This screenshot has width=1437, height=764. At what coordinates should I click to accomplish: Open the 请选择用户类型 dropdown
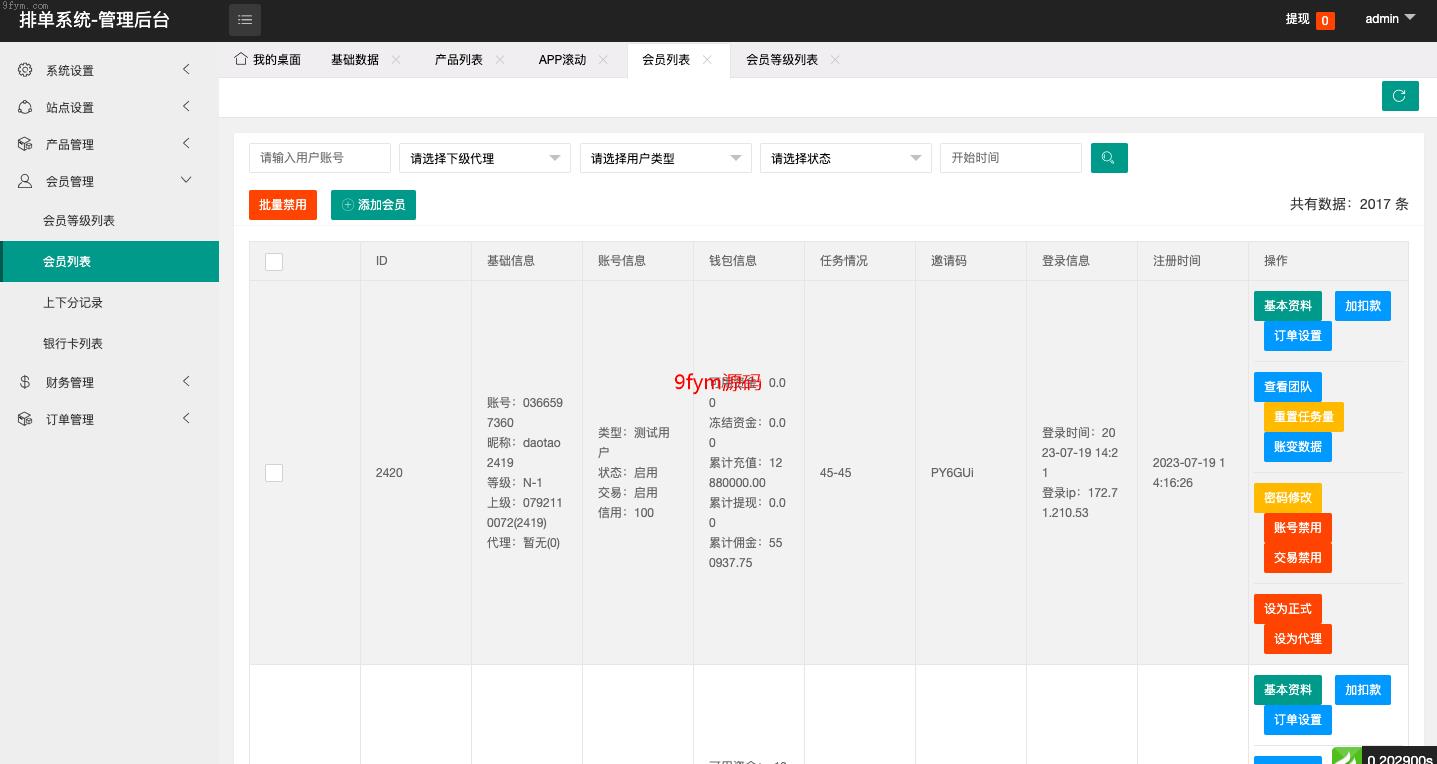[x=665, y=158]
